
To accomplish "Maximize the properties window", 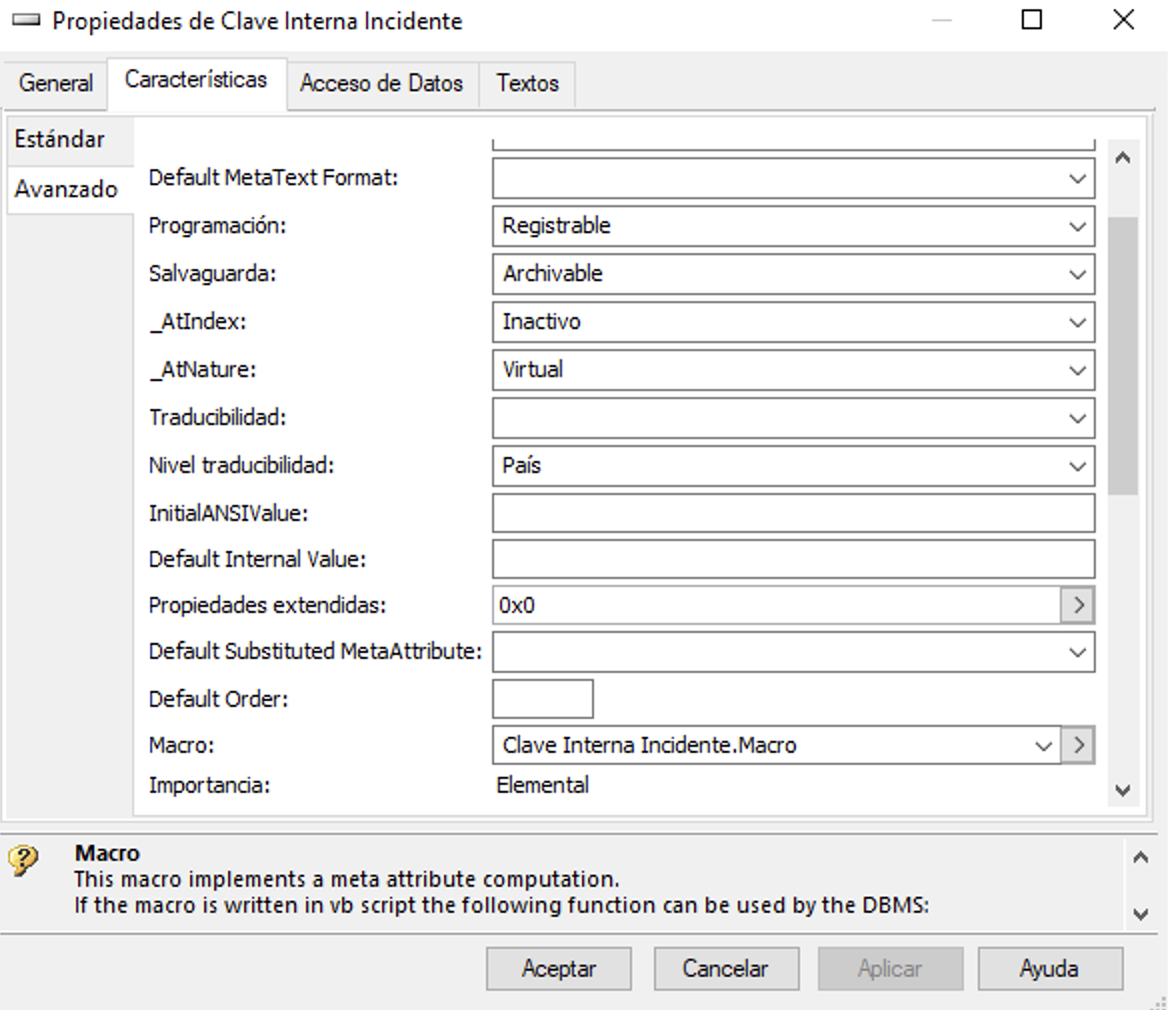I will [1032, 20].
